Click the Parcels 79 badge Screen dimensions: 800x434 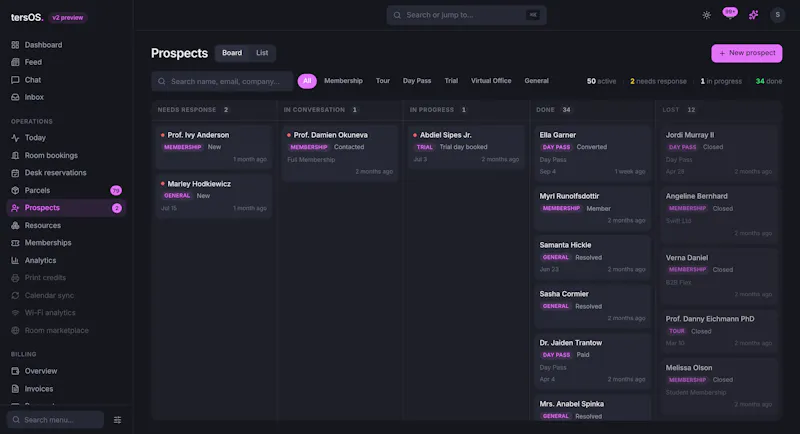(116, 190)
